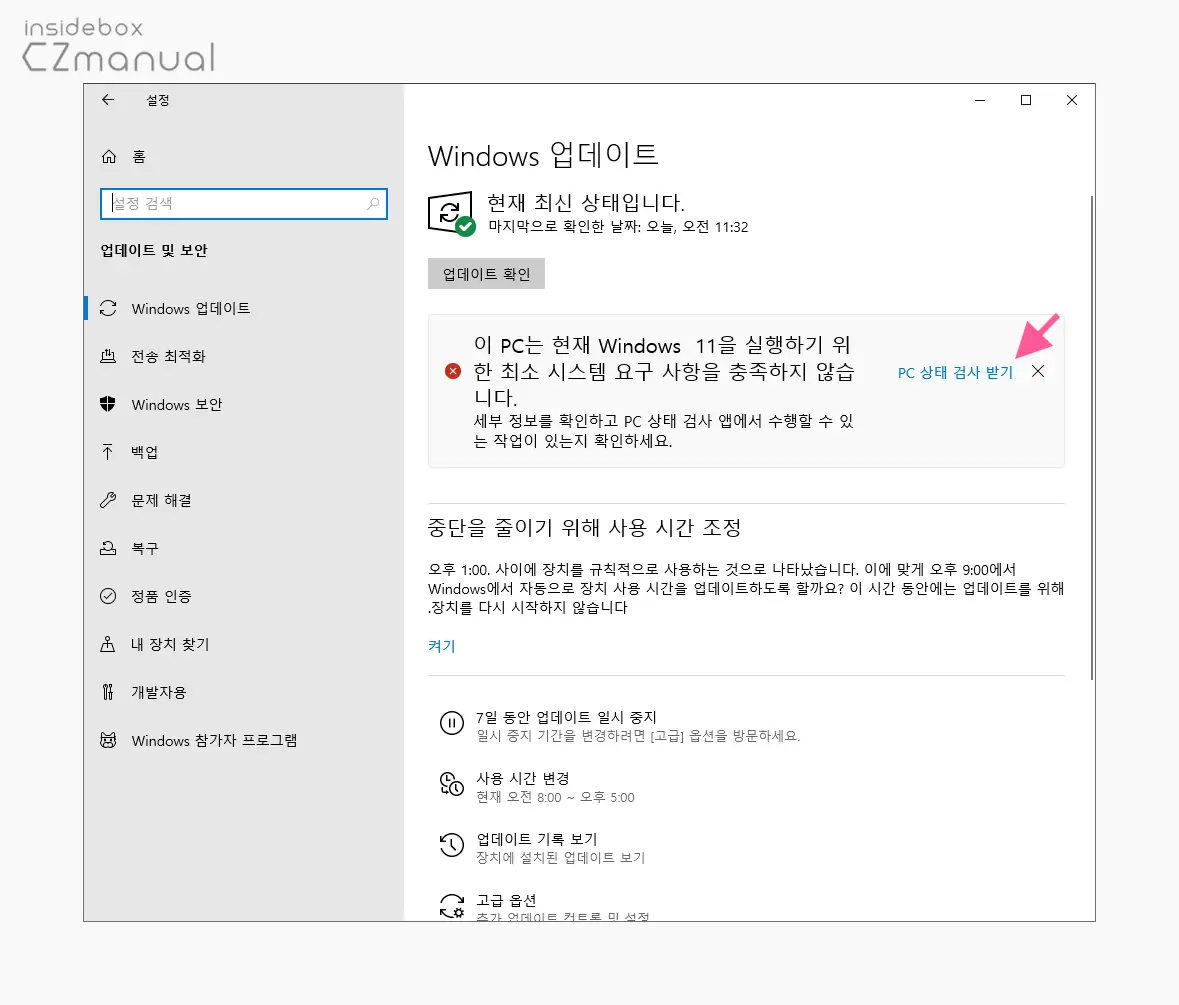The image size is (1179, 1005).
Task: Click the 홈 label in sidebar
Action: click(x=139, y=156)
